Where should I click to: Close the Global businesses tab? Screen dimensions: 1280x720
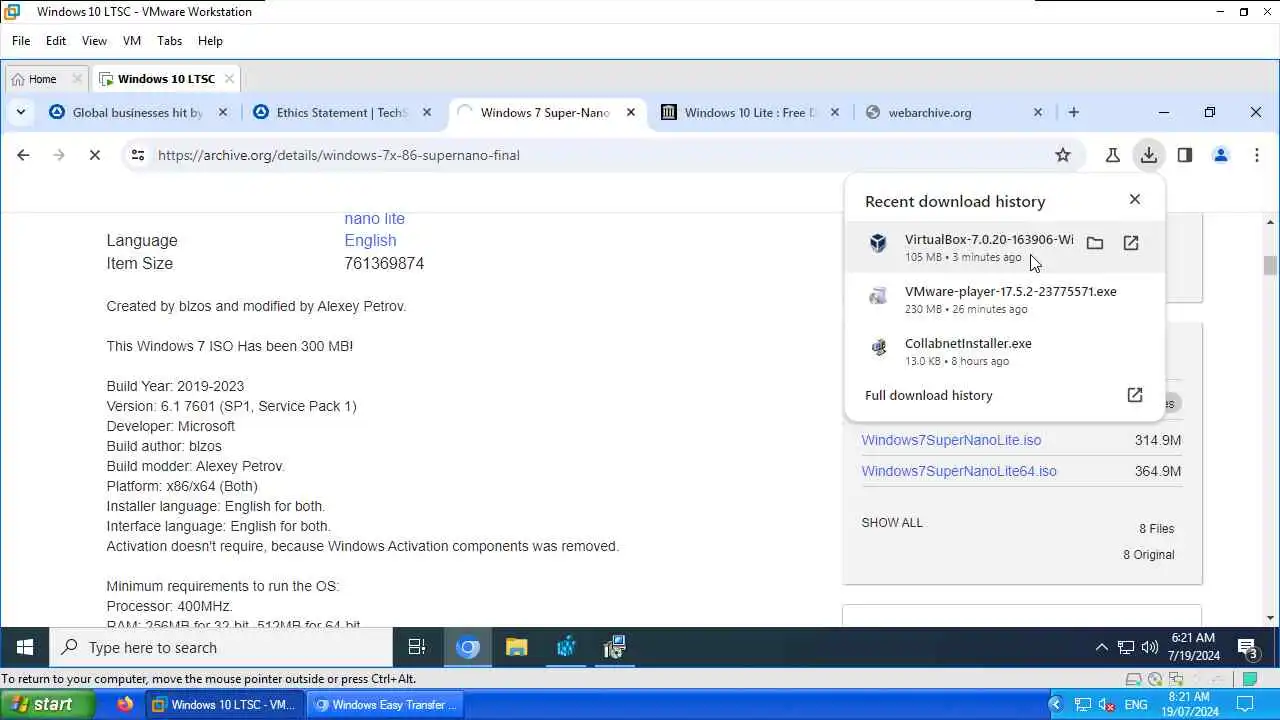click(223, 112)
